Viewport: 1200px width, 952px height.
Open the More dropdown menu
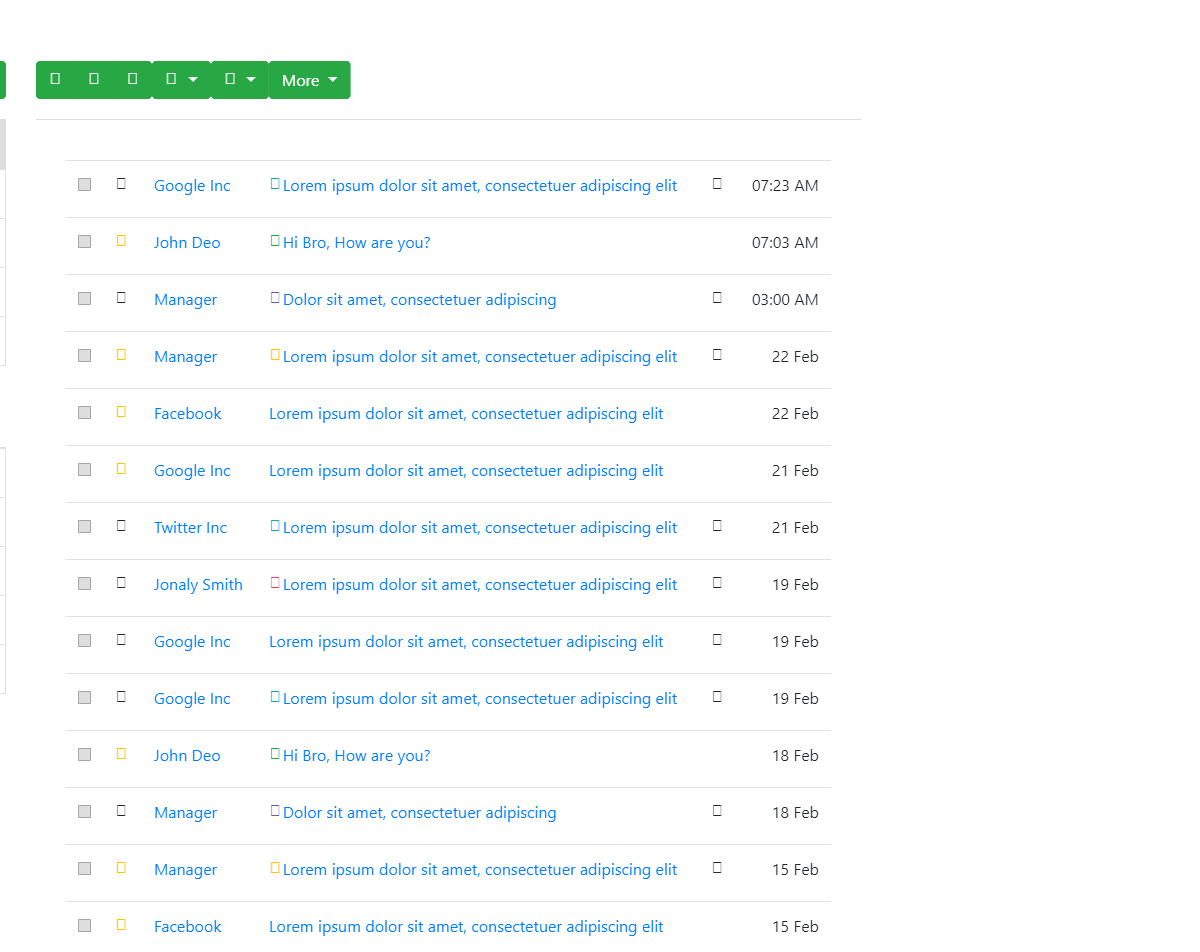(x=309, y=80)
